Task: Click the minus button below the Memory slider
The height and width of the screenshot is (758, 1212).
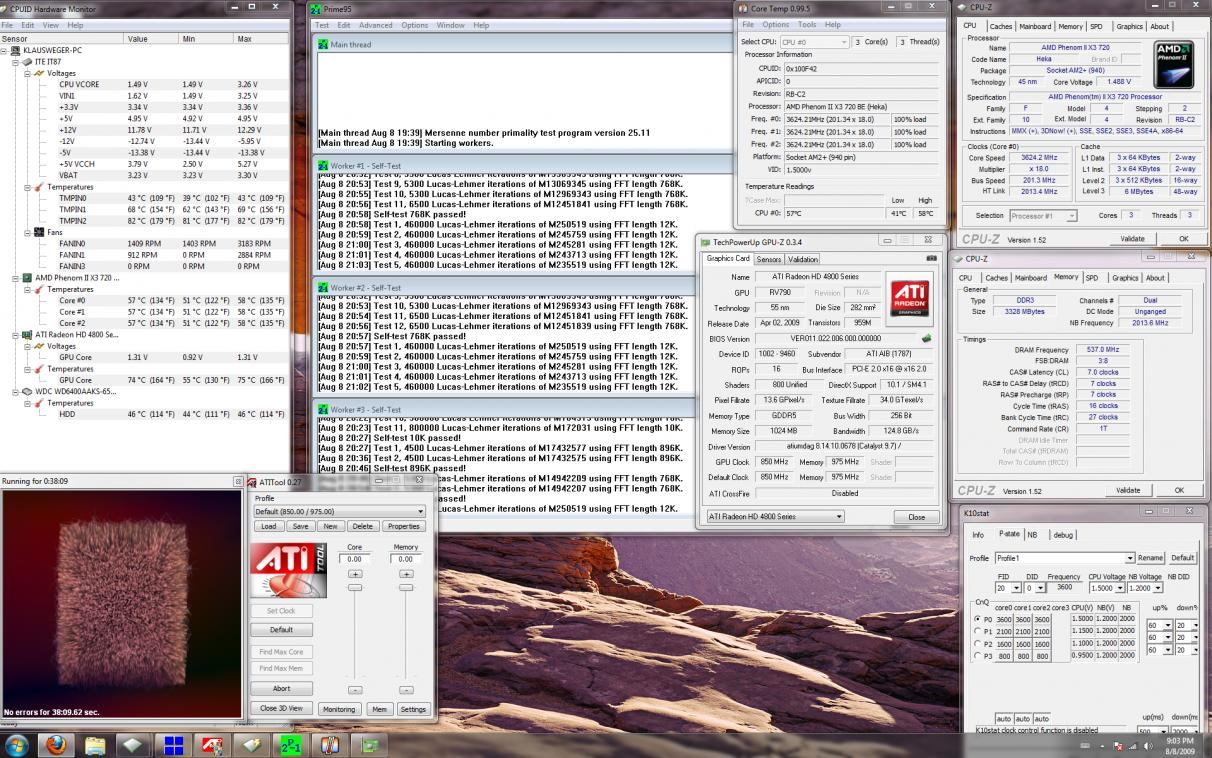Action: point(406,690)
